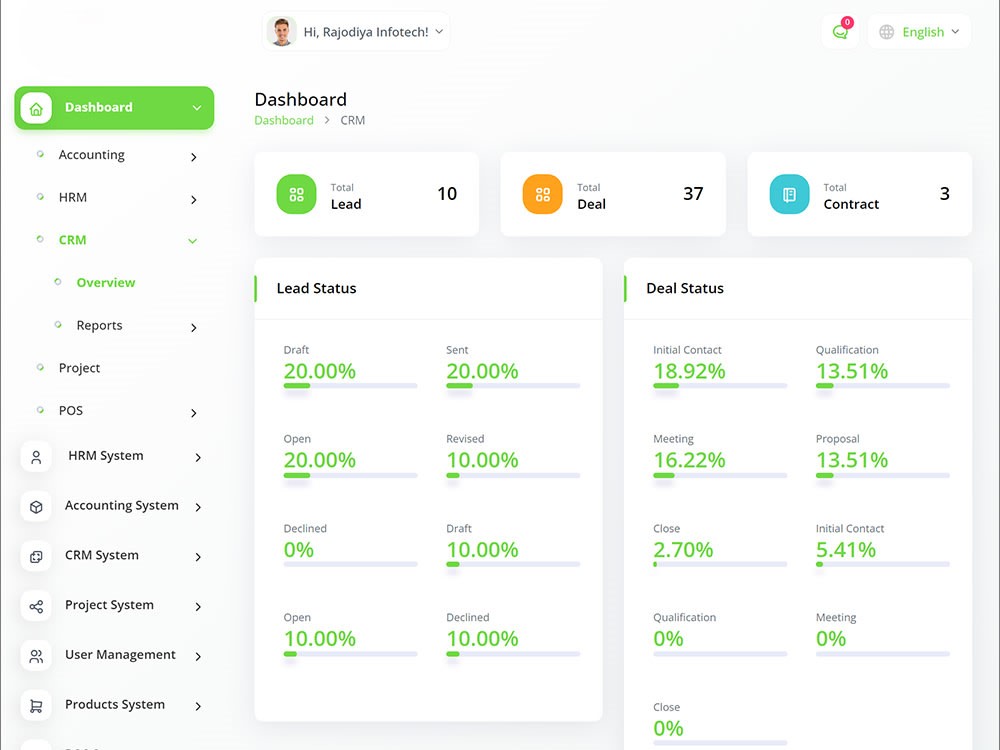
Task: Click the Products System cart icon
Action: click(36, 705)
